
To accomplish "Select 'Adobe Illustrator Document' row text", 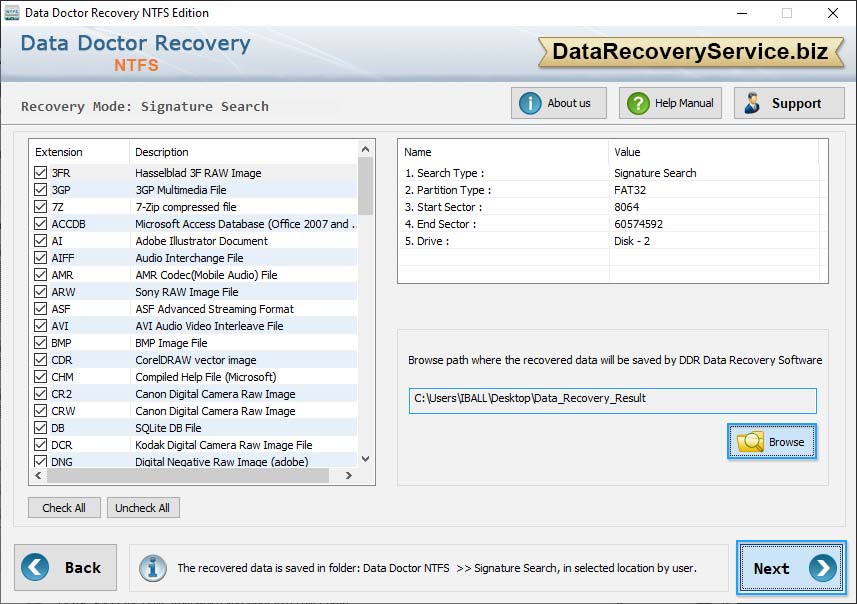I will [x=201, y=241].
